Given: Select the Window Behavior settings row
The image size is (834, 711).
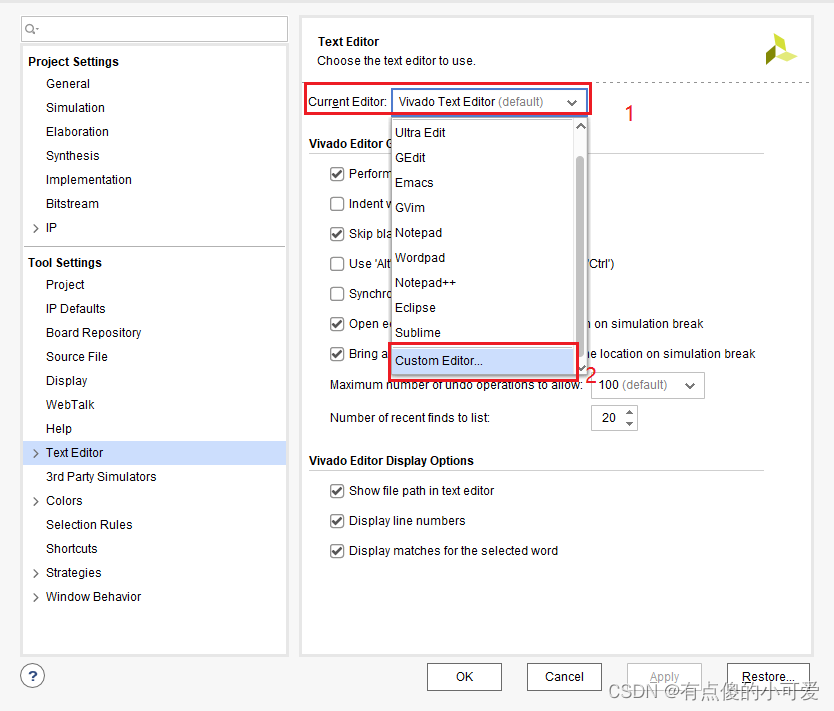Looking at the screenshot, I should click(154, 597).
